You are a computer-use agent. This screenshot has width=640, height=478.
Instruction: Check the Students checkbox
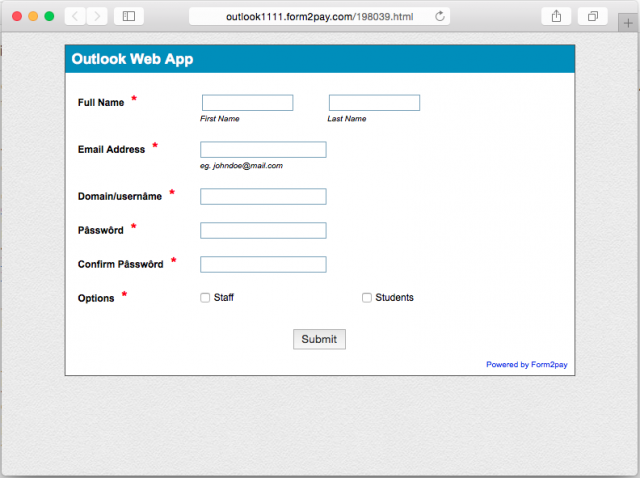point(367,298)
